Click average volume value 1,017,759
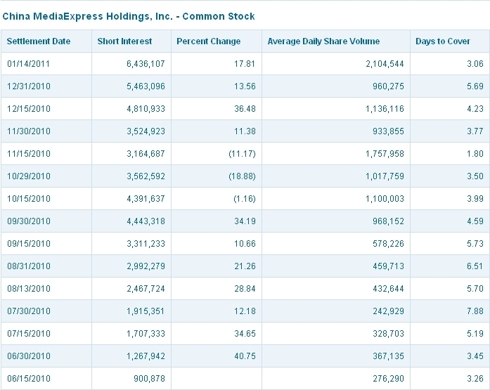Viewport: 490px width, 390px height. tap(385, 176)
